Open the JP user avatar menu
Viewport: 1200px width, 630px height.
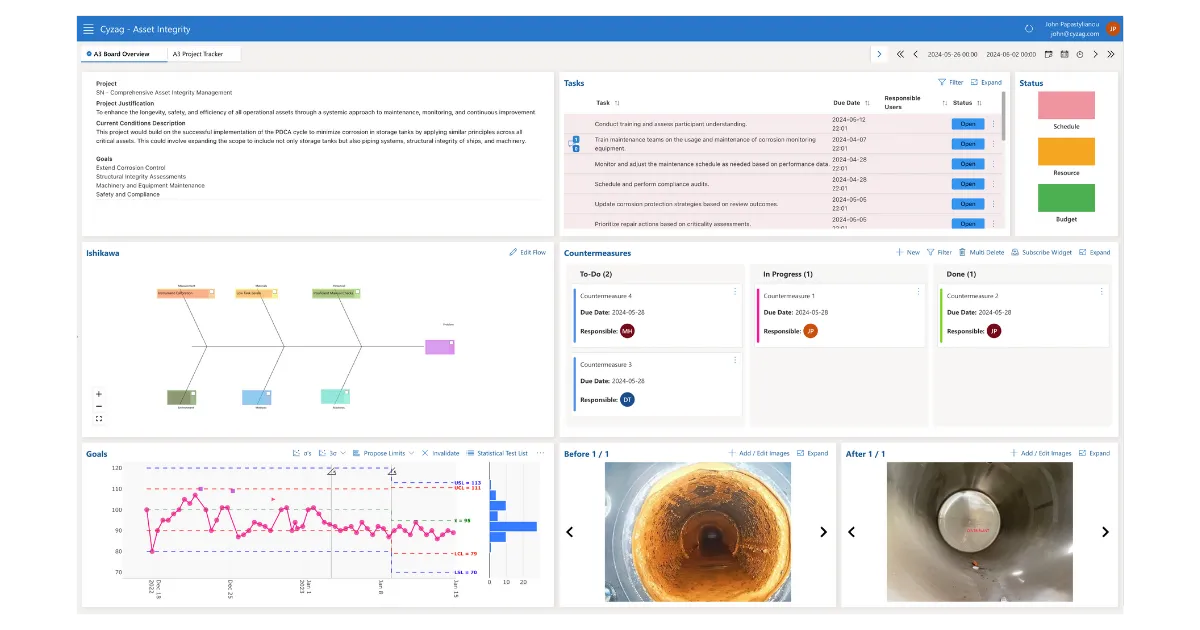click(x=1113, y=29)
